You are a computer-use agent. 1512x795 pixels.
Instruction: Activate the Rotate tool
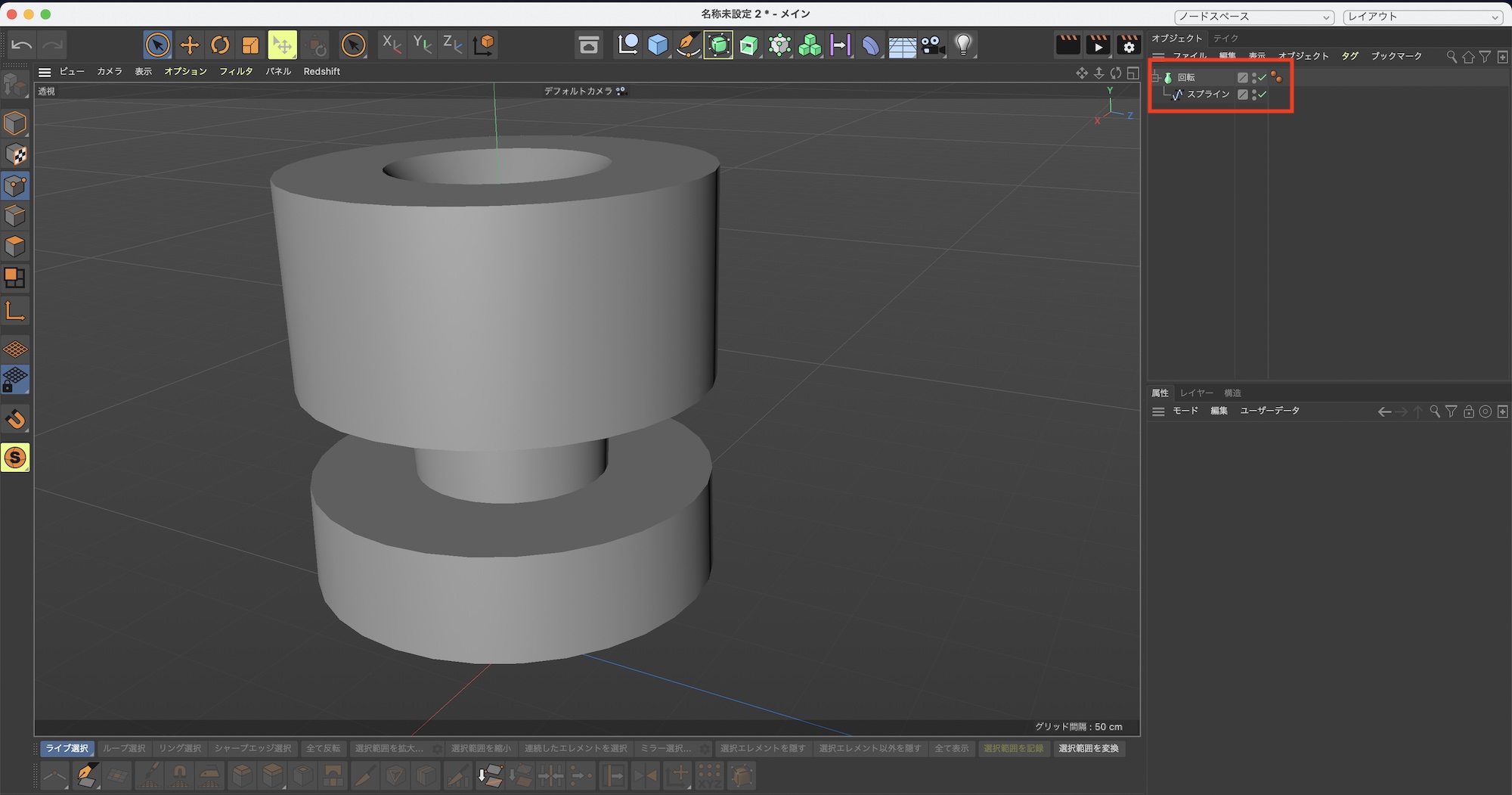click(220, 45)
